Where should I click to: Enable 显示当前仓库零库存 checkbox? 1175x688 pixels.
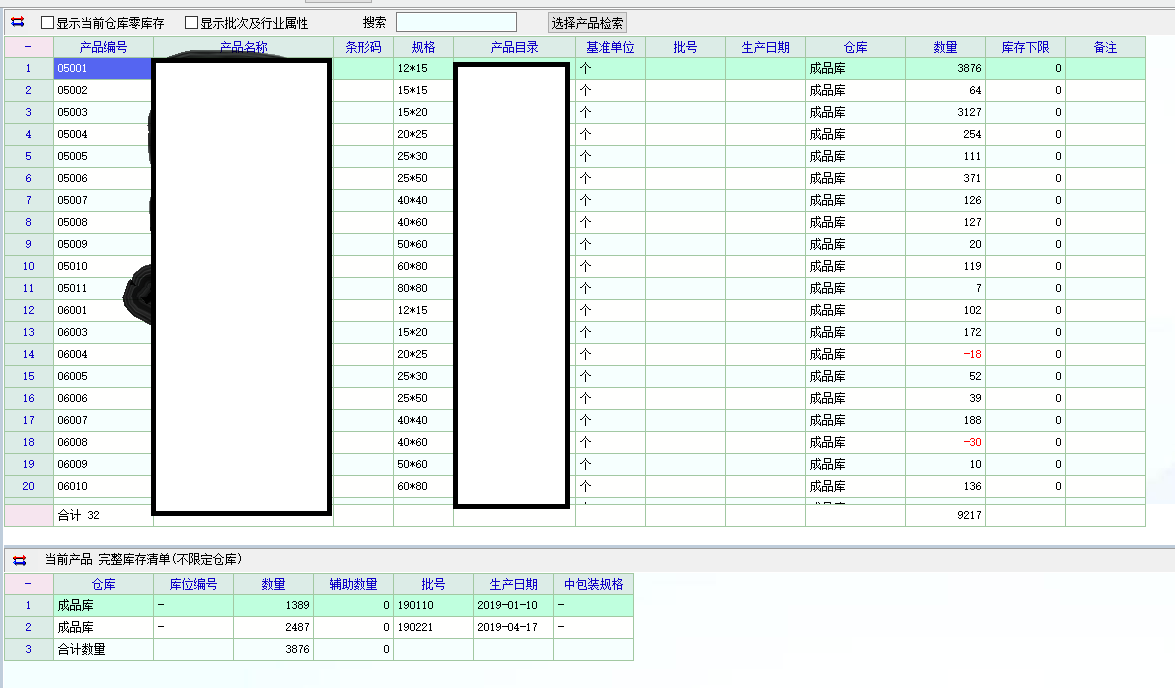[x=48, y=23]
